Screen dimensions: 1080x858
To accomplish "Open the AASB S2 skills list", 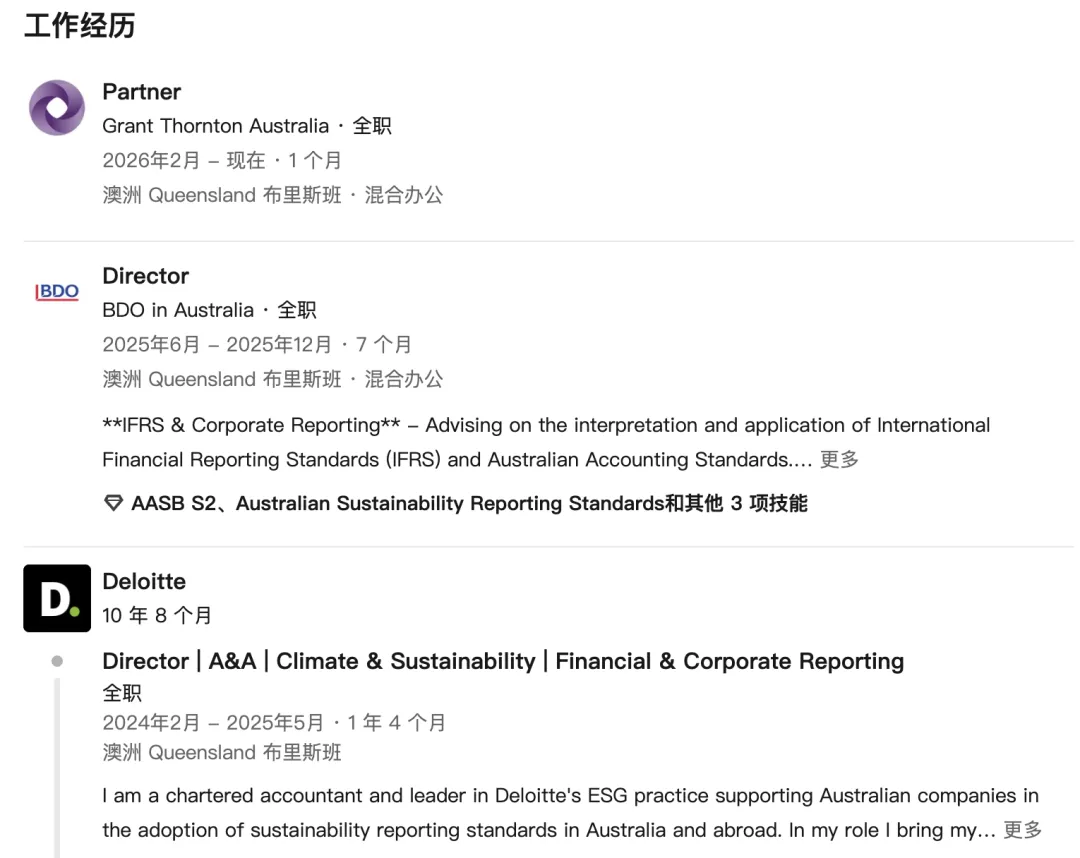I will [x=469, y=504].
